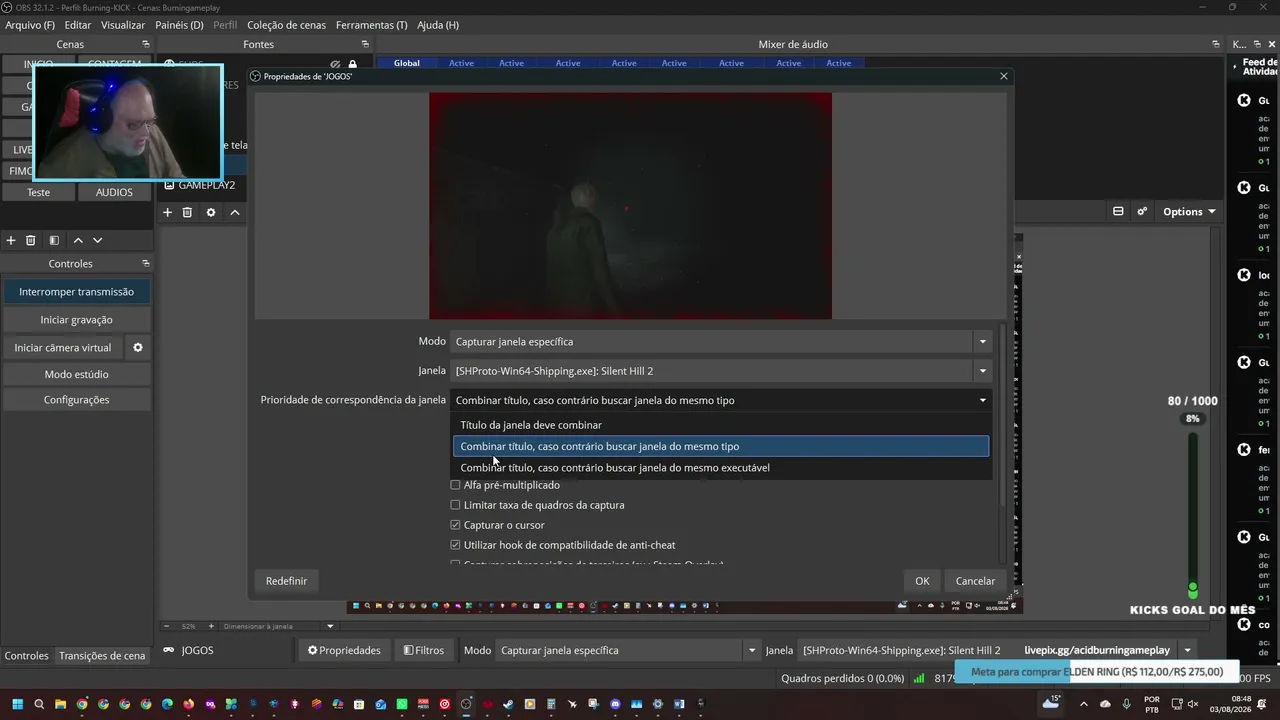Open the Editar menu
The height and width of the screenshot is (720, 1280).
(x=77, y=25)
